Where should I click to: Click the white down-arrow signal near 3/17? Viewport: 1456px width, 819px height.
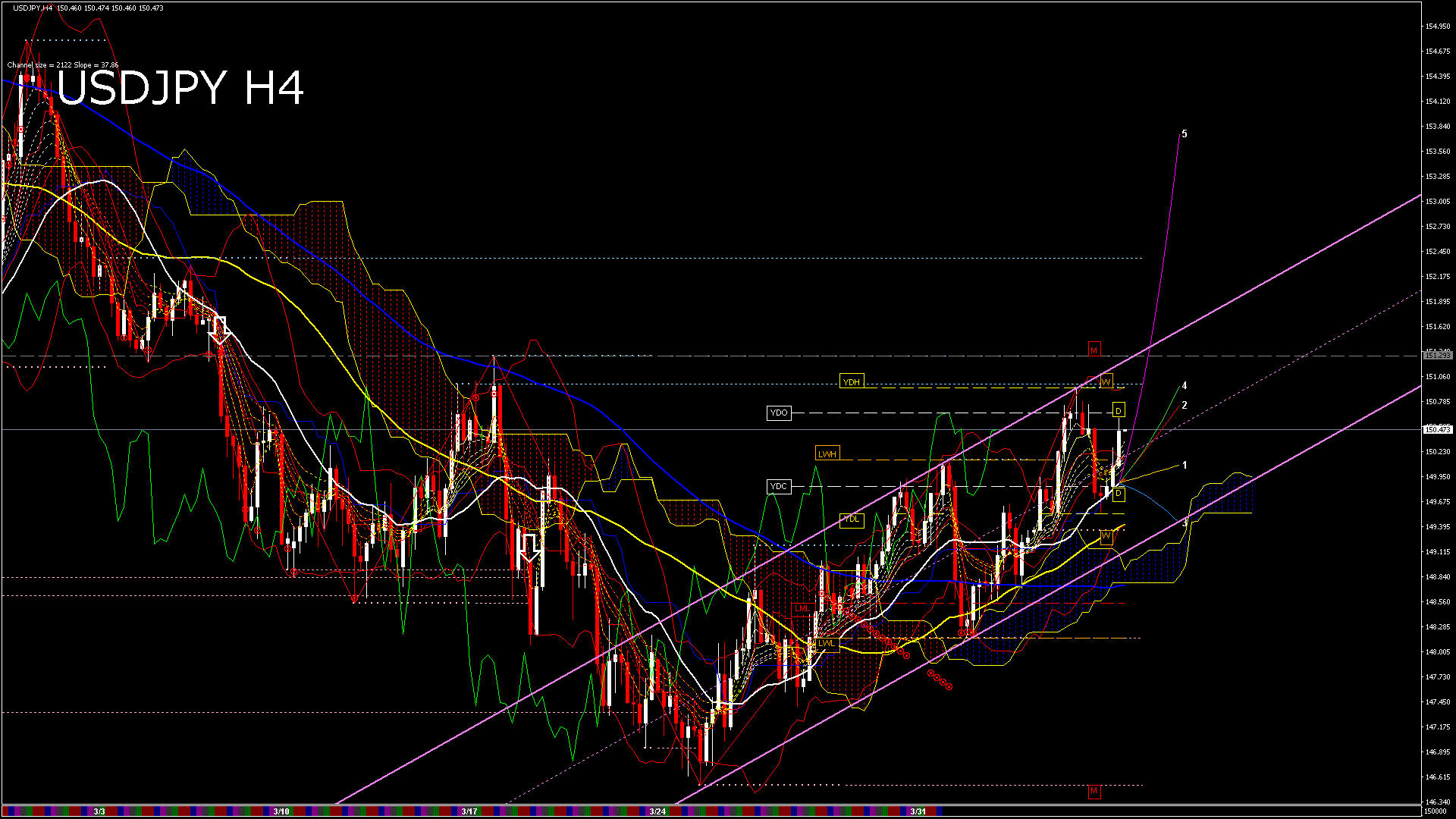(531, 548)
